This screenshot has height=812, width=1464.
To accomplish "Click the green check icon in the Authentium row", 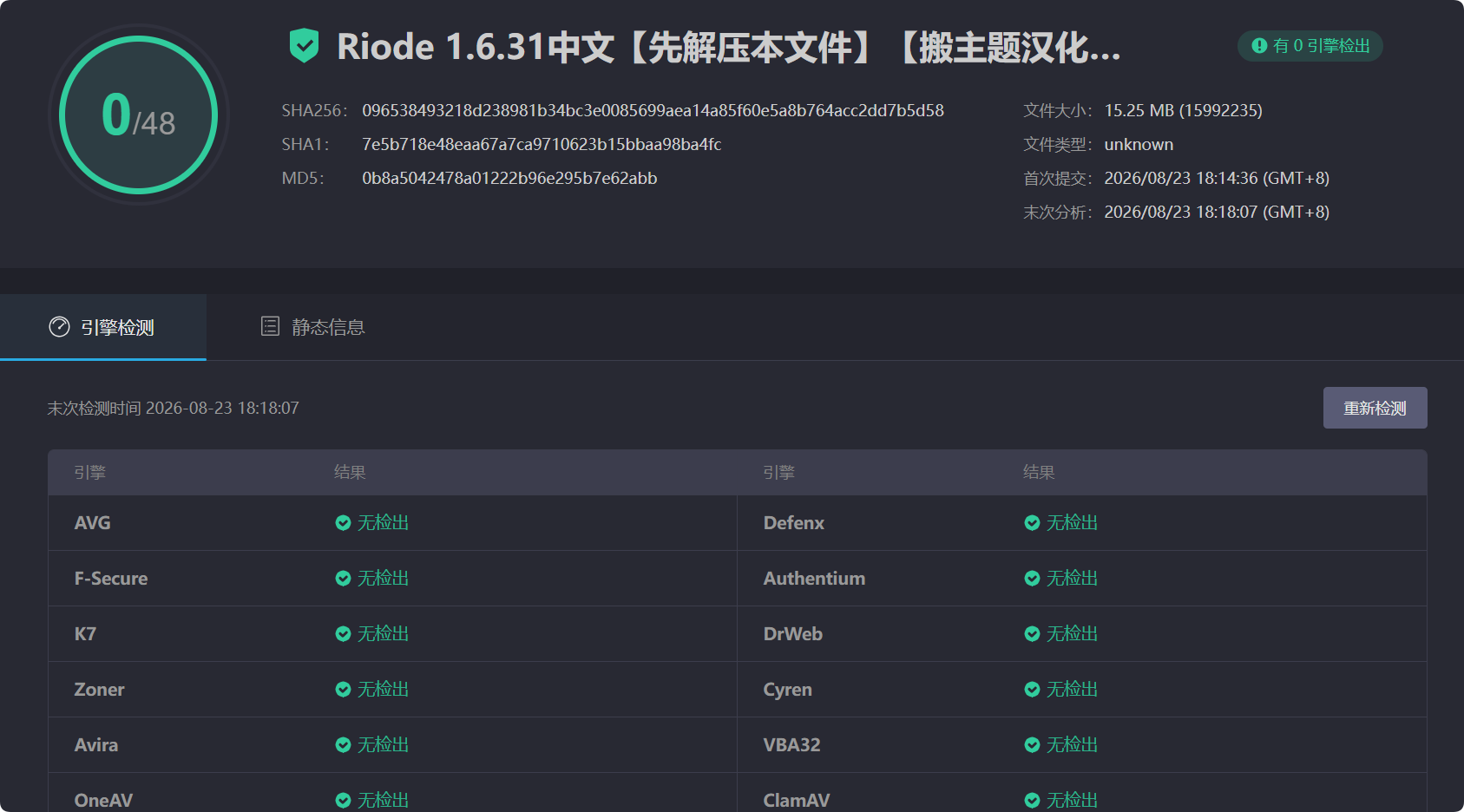I will coord(1032,578).
